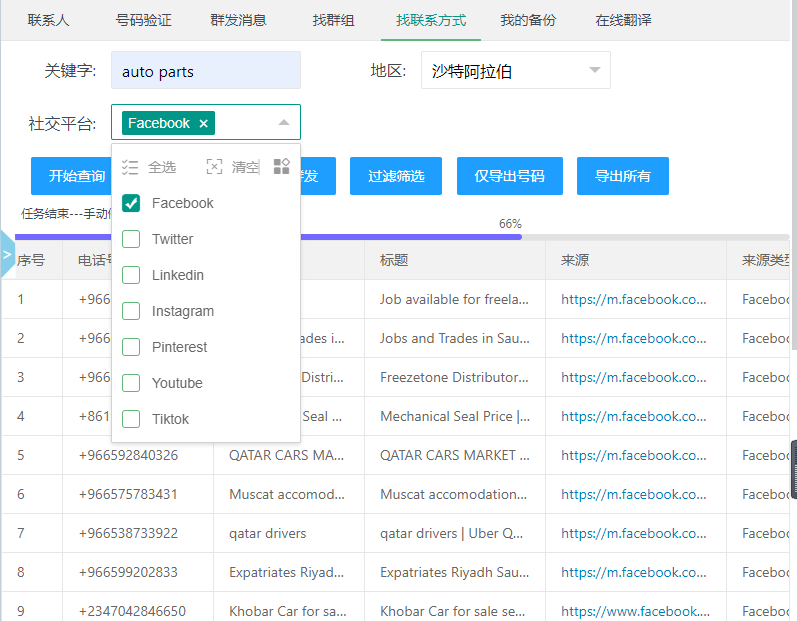
Task: Open the 我的备份 tab
Action: (x=528, y=20)
